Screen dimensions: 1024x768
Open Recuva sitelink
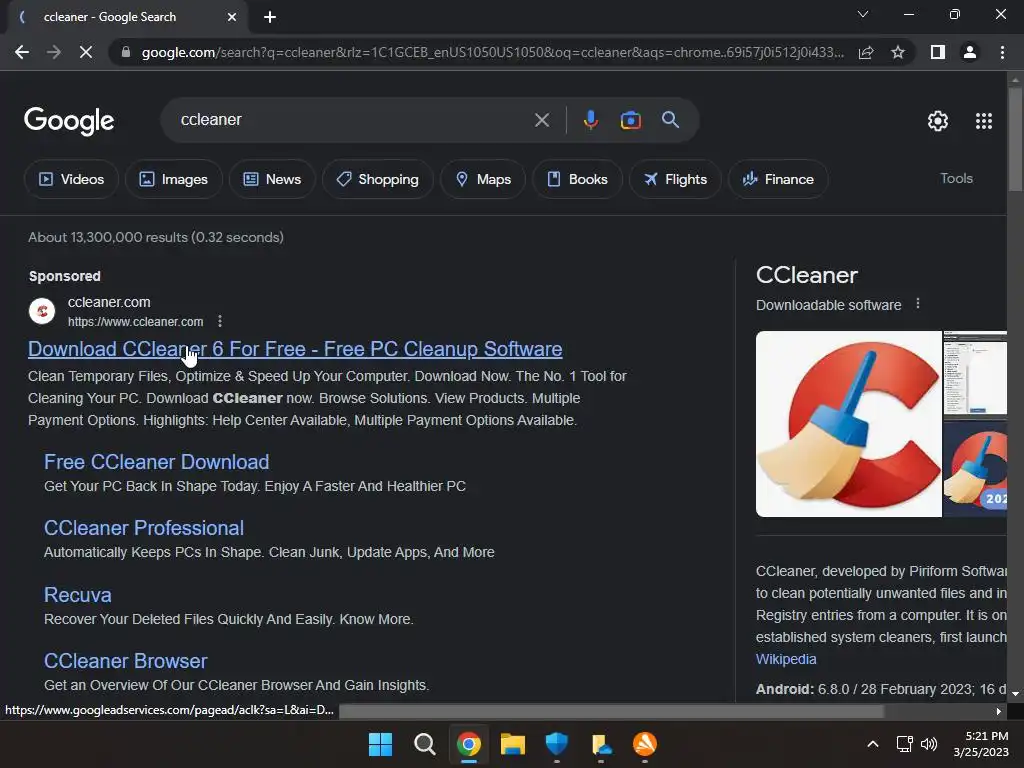pyautogui.click(x=78, y=595)
